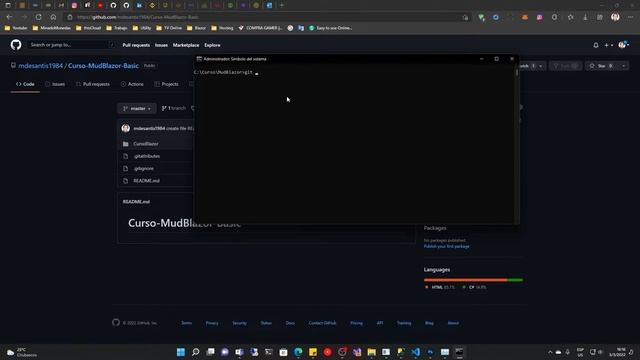Expand the Watch dropdown arrow
This screenshot has height=360, width=640.
click(540, 66)
